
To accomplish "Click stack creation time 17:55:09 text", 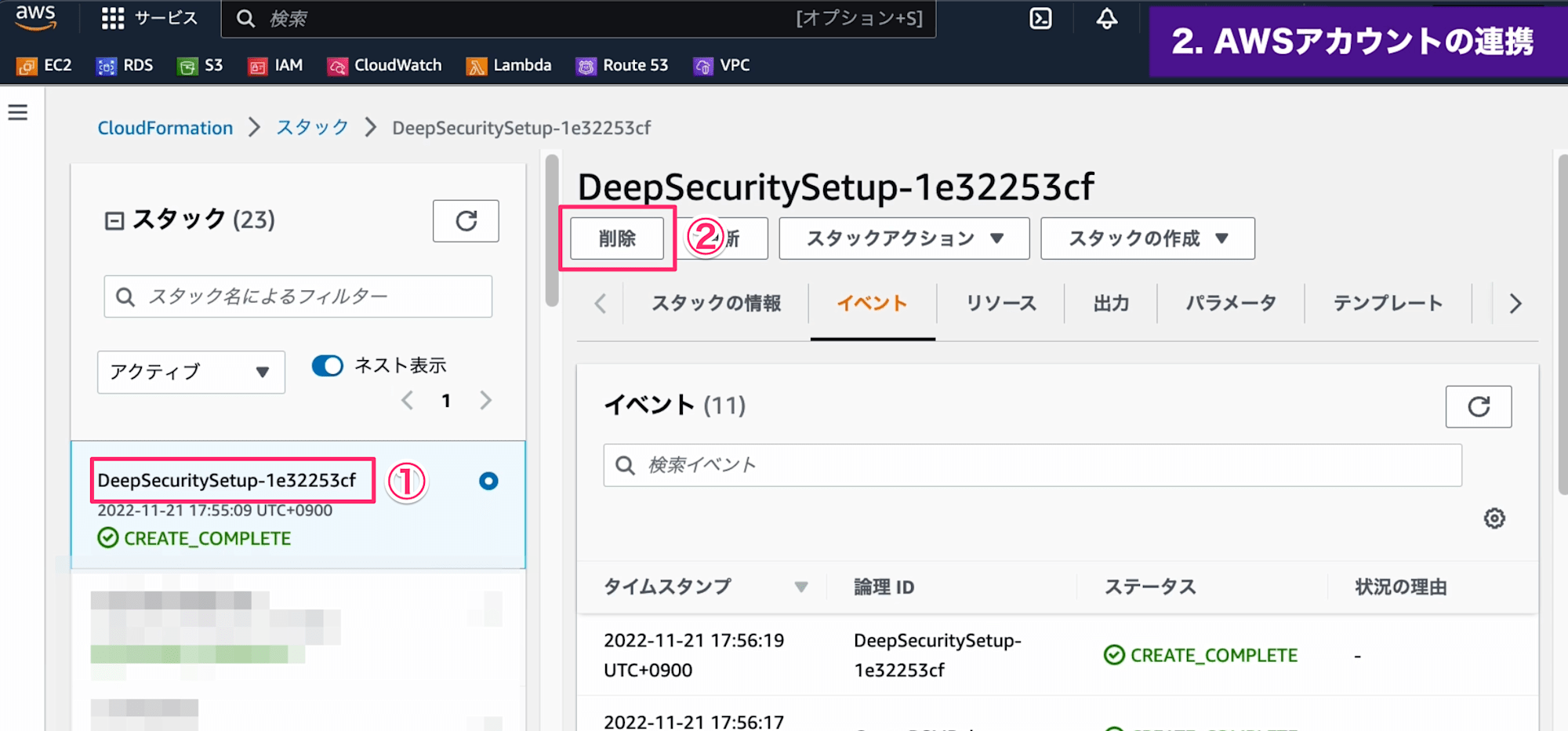I will (215, 511).
